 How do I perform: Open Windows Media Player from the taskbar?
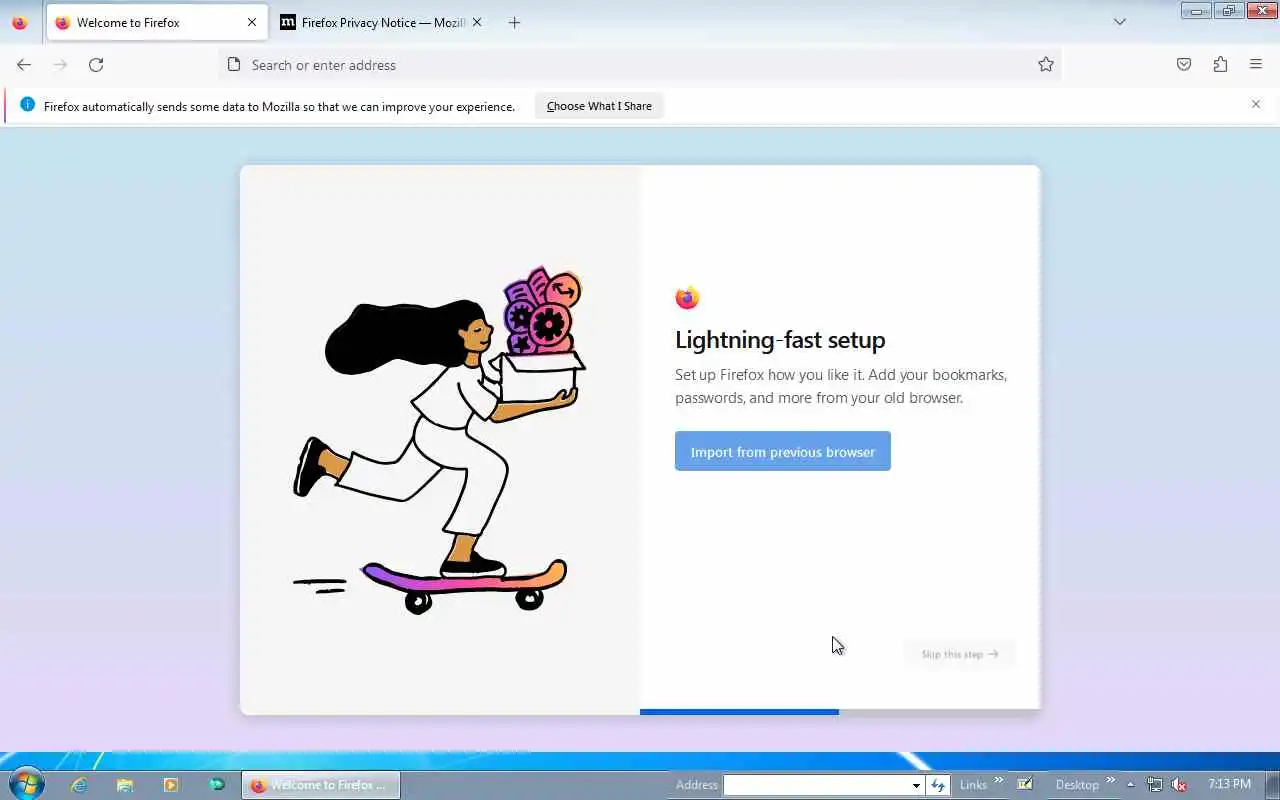point(170,785)
